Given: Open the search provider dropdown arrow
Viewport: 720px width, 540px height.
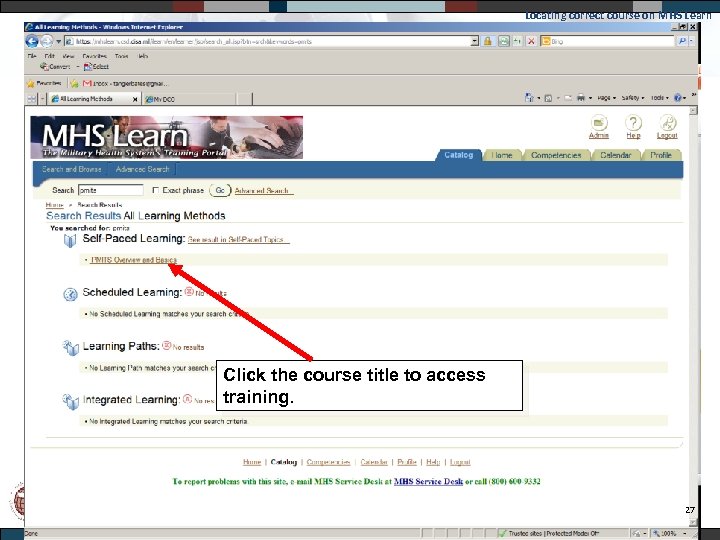Looking at the screenshot, I should coord(691,41).
